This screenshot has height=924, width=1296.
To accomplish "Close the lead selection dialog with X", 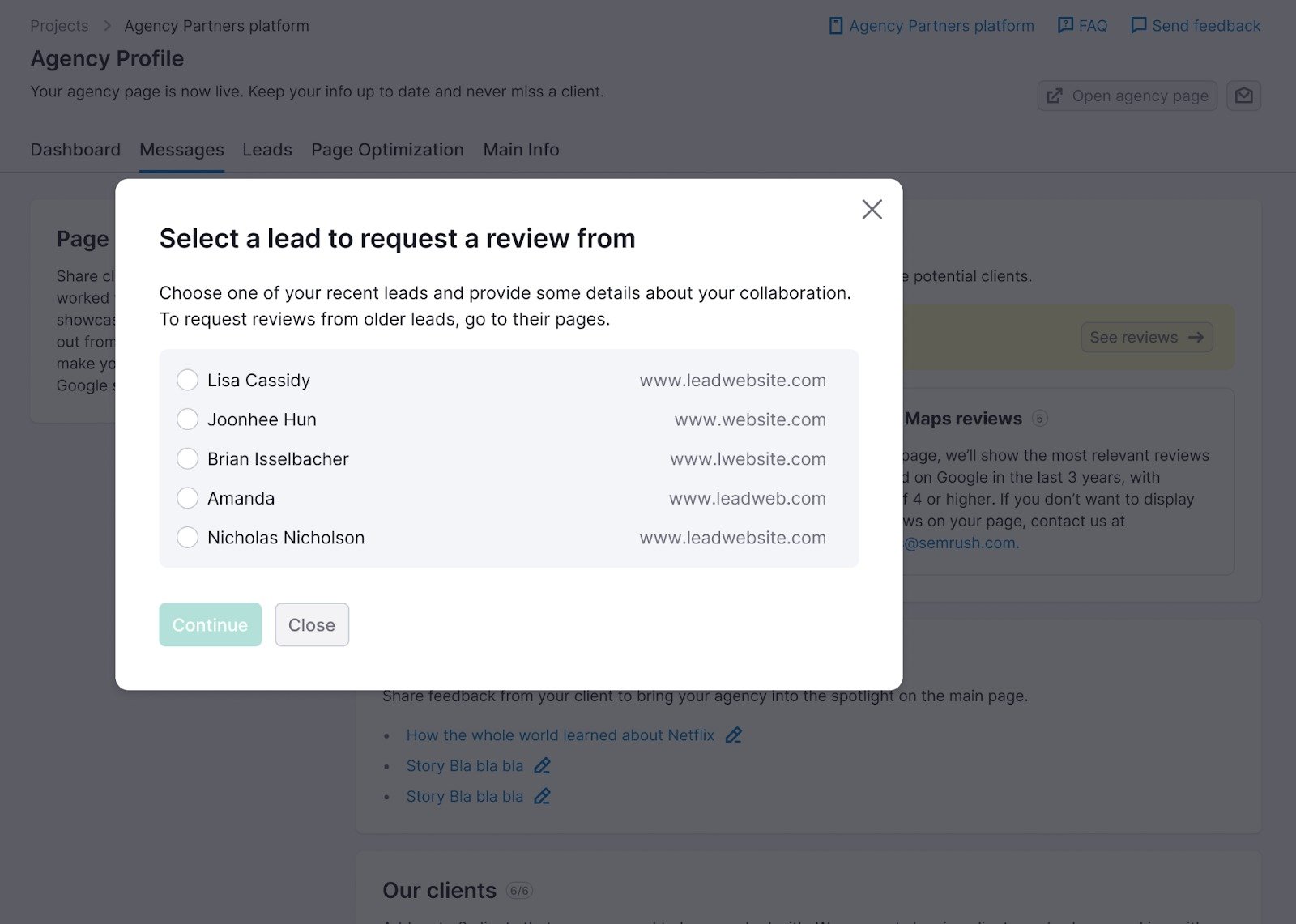I will tap(872, 209).
